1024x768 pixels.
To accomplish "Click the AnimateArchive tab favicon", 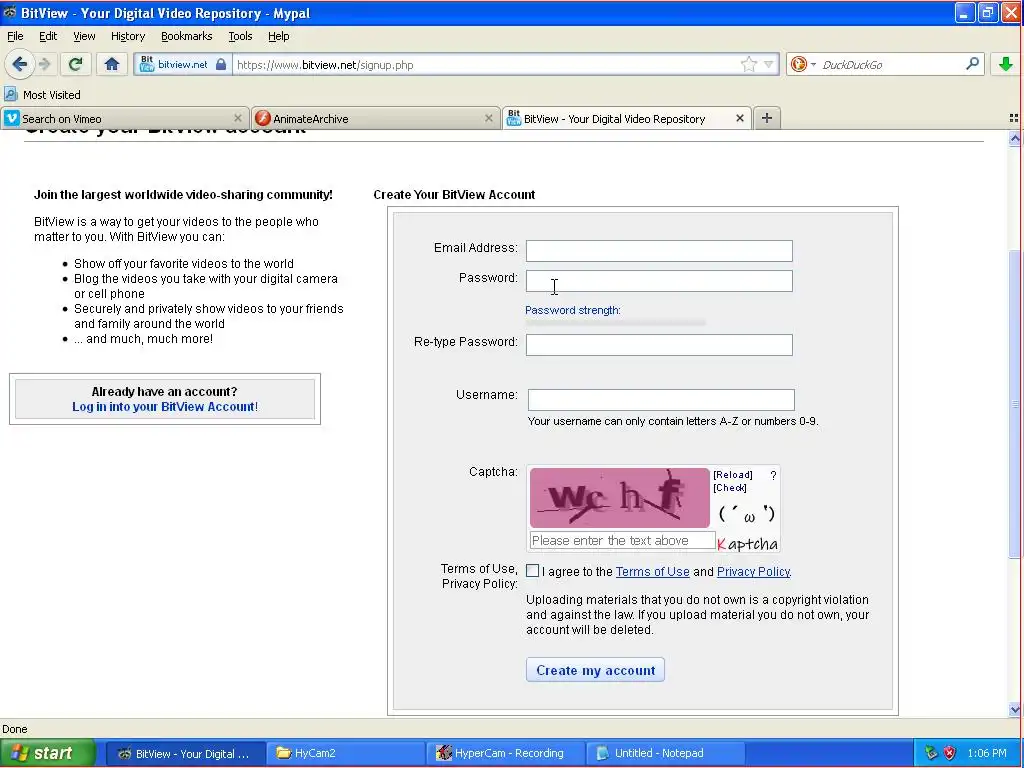I will (x=263, y=118).
